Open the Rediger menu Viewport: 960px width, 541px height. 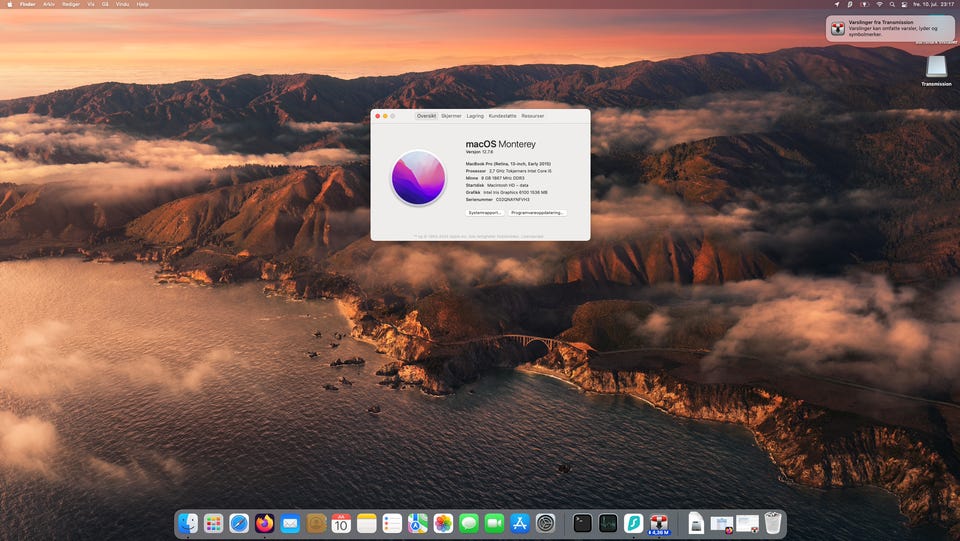(x=71, y=4)
